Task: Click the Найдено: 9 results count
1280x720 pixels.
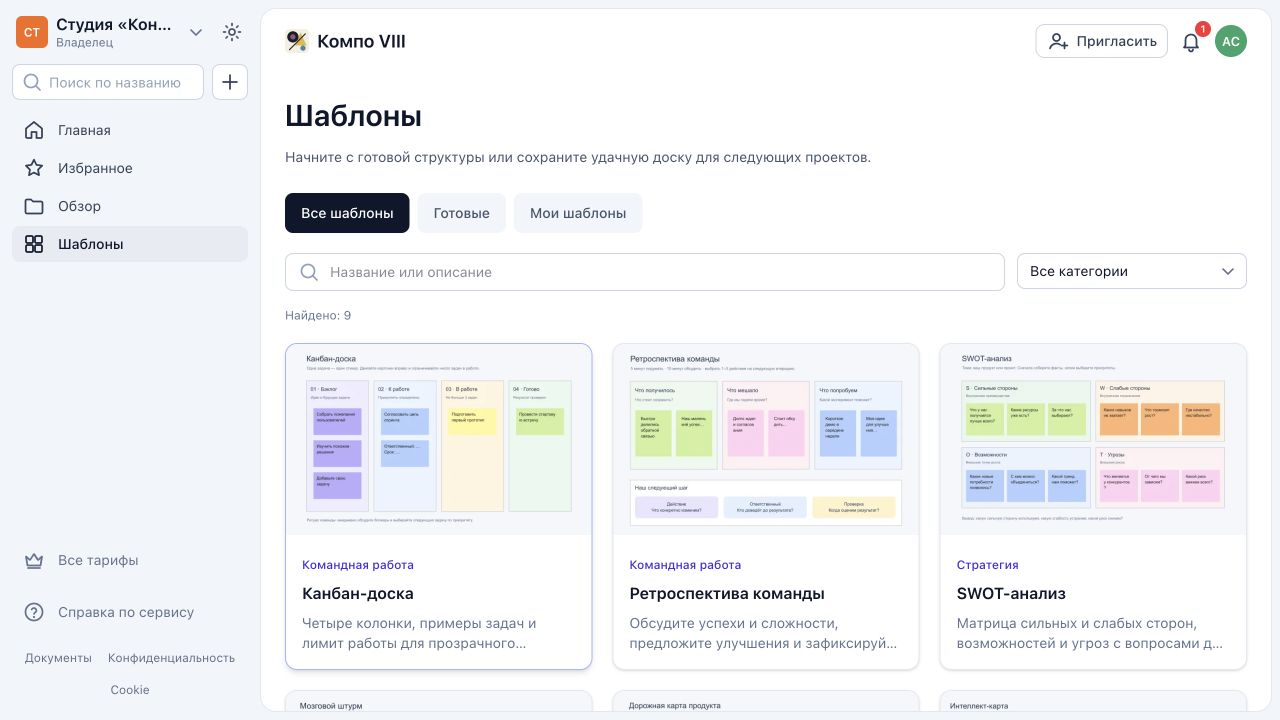Action: point(318,315)
